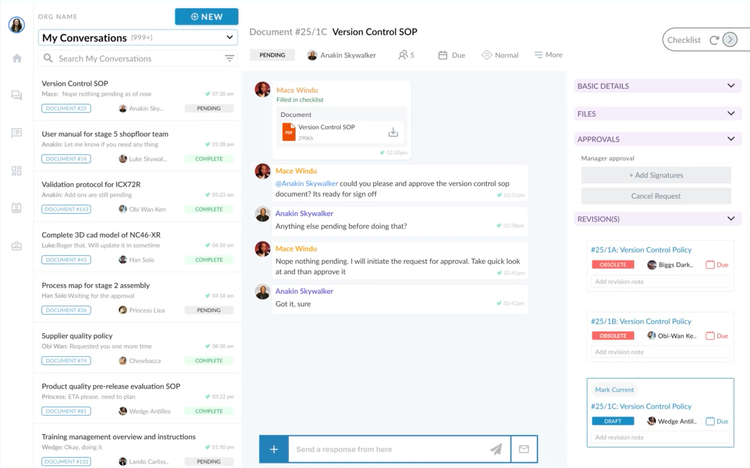
Task: Collapse the APPROVALS section
Action: pos(658,139)
